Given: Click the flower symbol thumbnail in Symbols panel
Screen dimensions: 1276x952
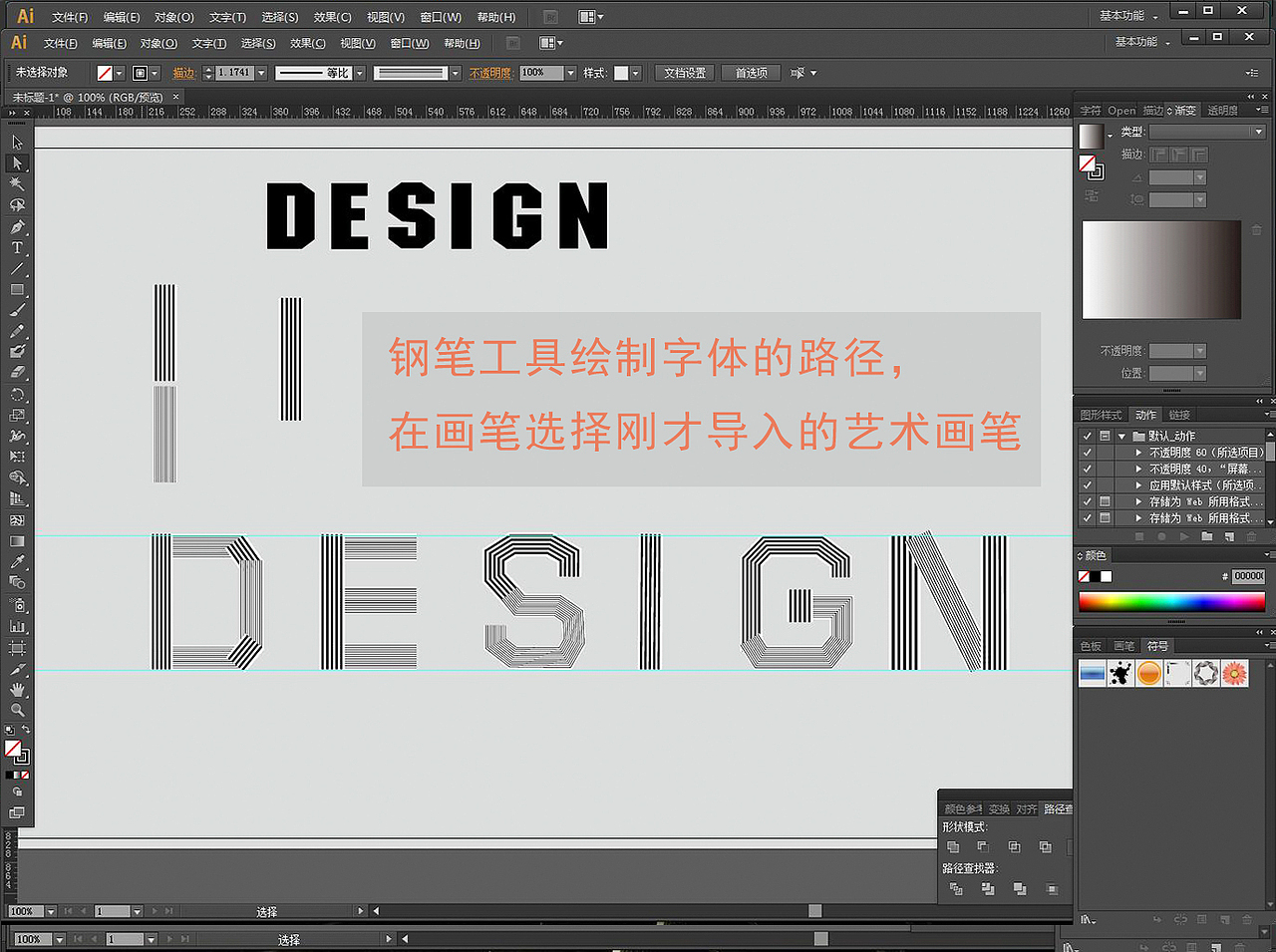Looking at the screenshot, I should click(1234, 674).
